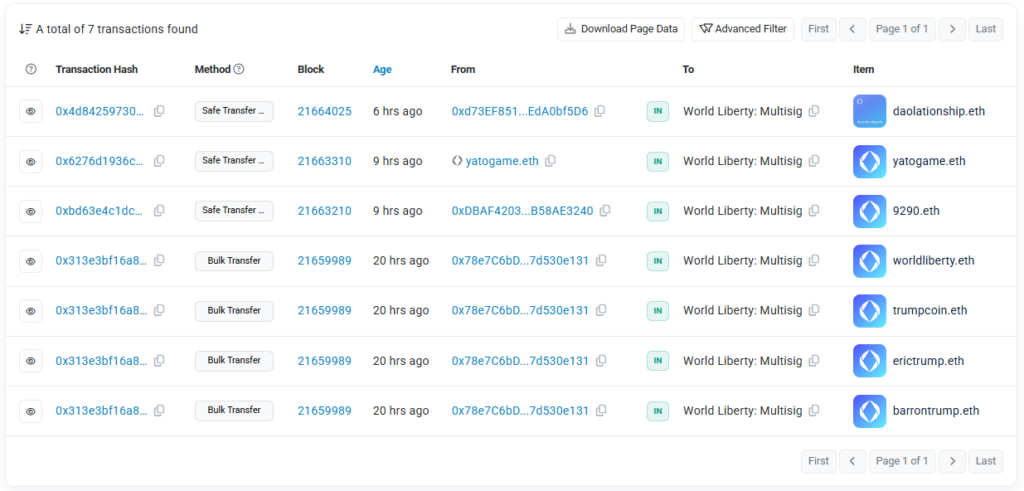Copy From address 0xDBAF4203...B58AE3240
Viewport: 1024px width, 491px height.
click(605, 211)
